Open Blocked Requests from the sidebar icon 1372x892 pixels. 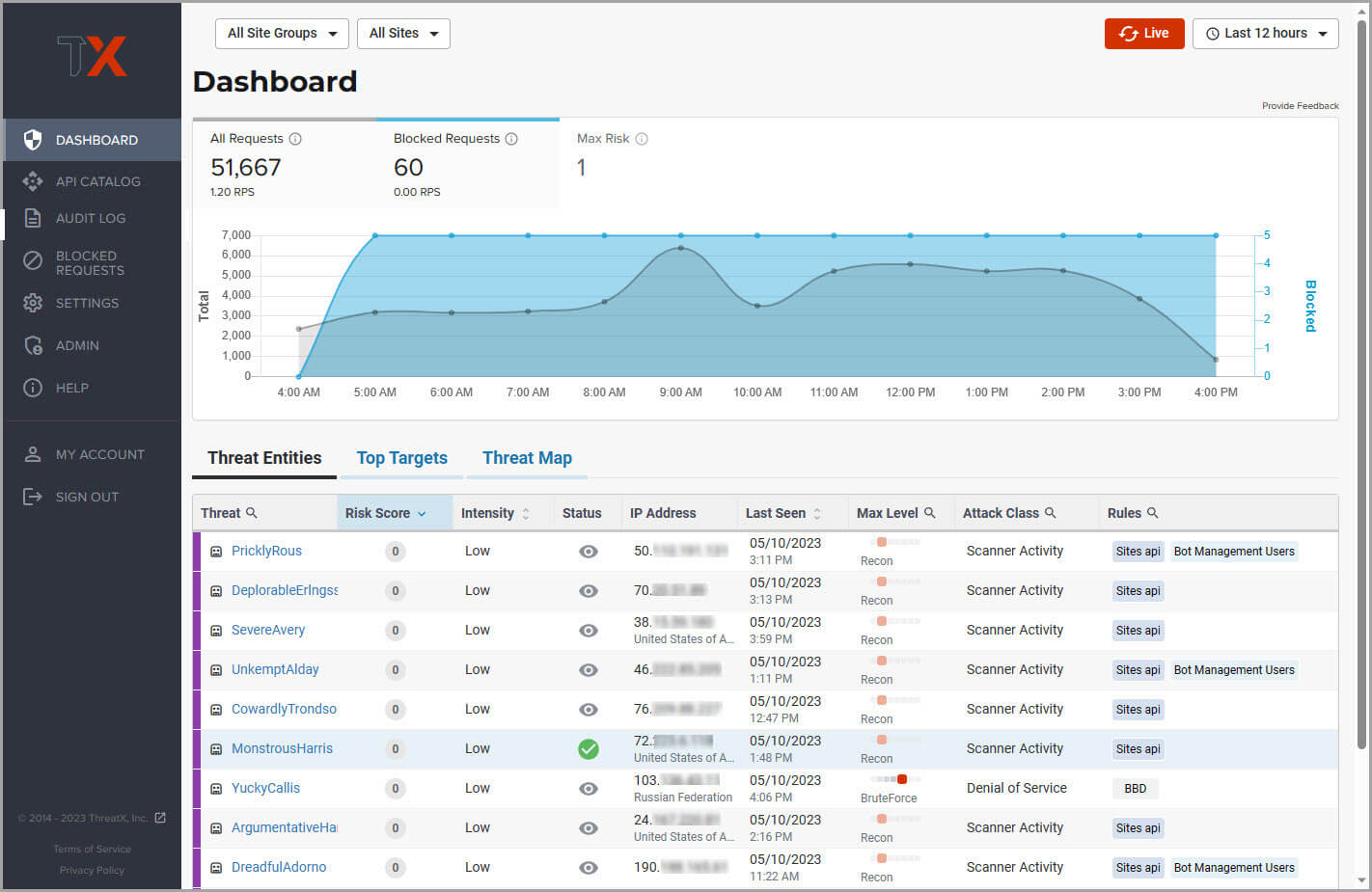point(33,261)
